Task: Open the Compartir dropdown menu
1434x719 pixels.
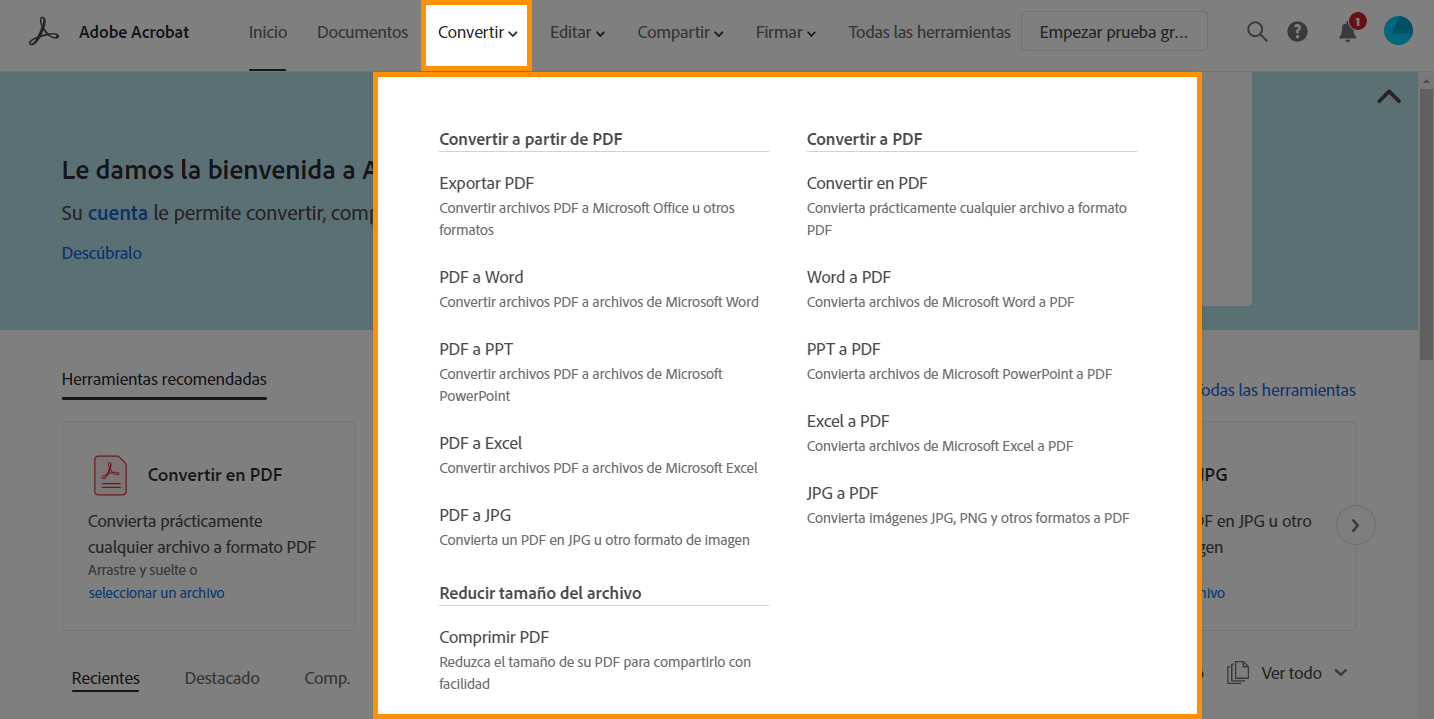Action: coord(680,33)
